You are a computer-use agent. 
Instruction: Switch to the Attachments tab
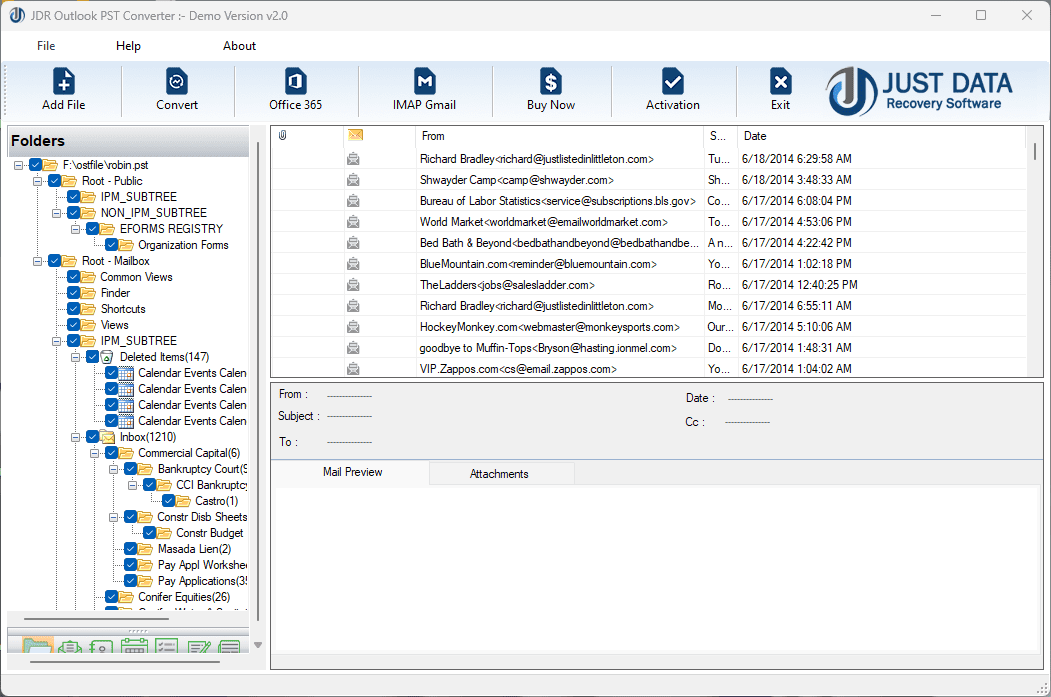(501, 473)
